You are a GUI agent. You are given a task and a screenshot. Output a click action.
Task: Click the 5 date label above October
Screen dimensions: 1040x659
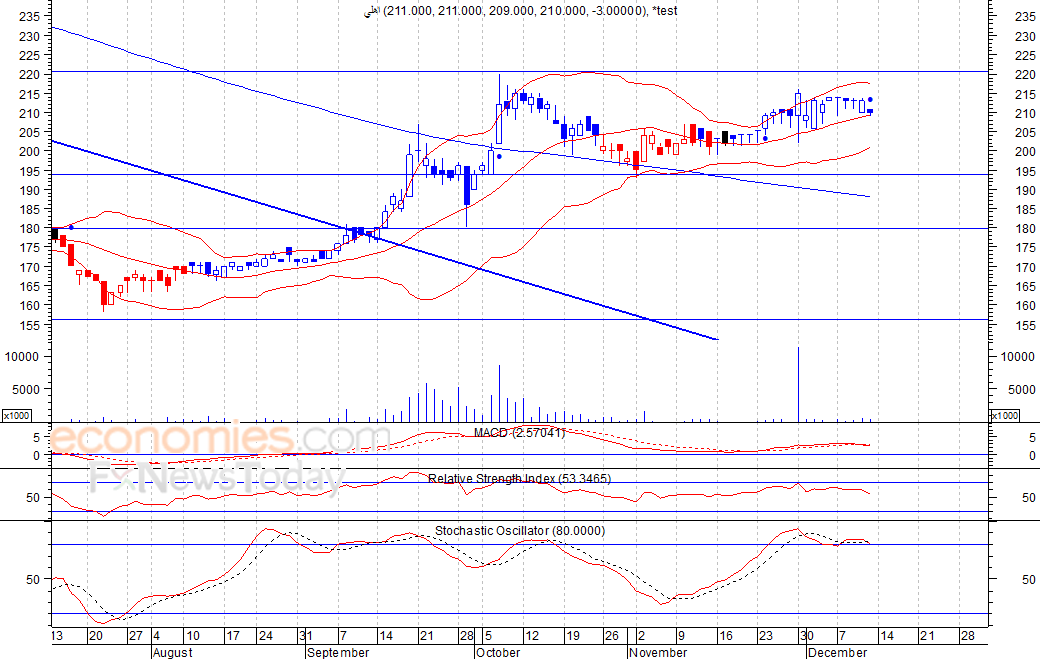[x=488, y=636]
